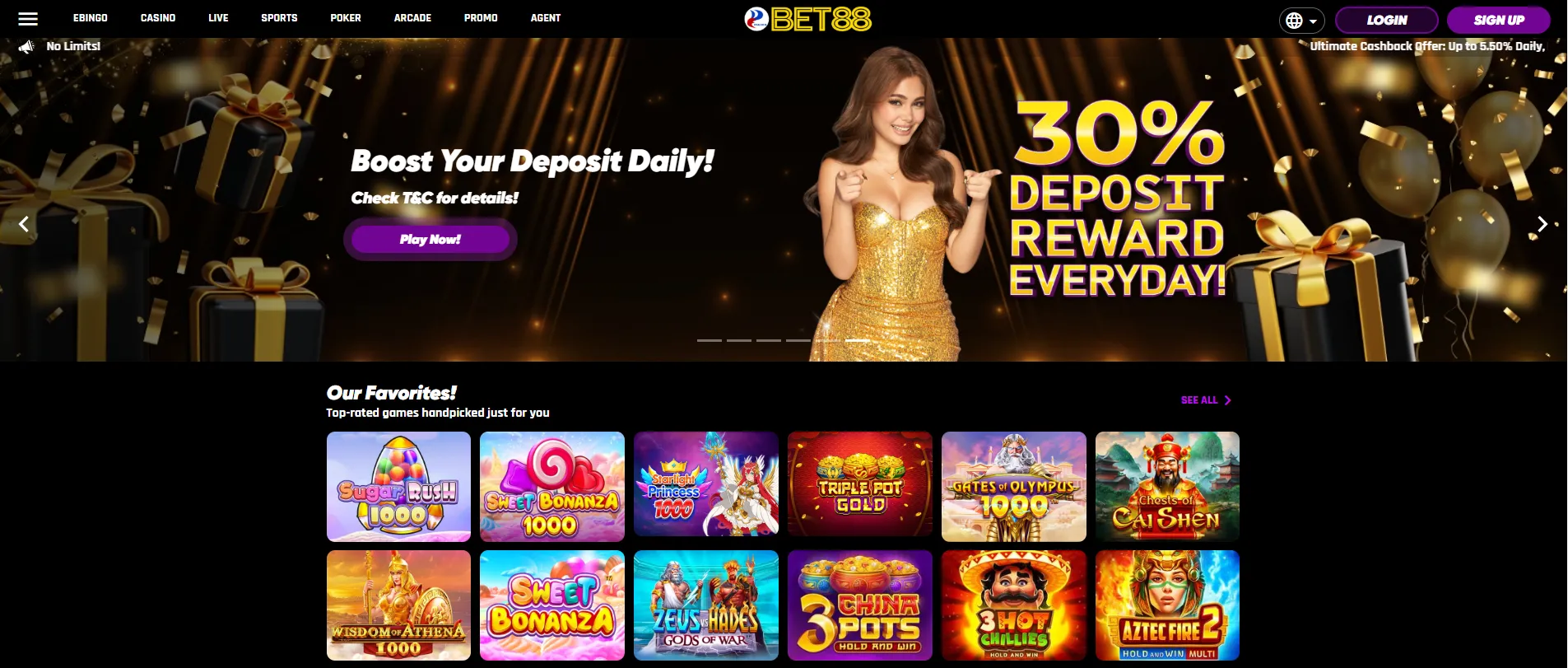Open Chests of Cai Shen game
The image size is (1568, 668).
pos(1167,487)
